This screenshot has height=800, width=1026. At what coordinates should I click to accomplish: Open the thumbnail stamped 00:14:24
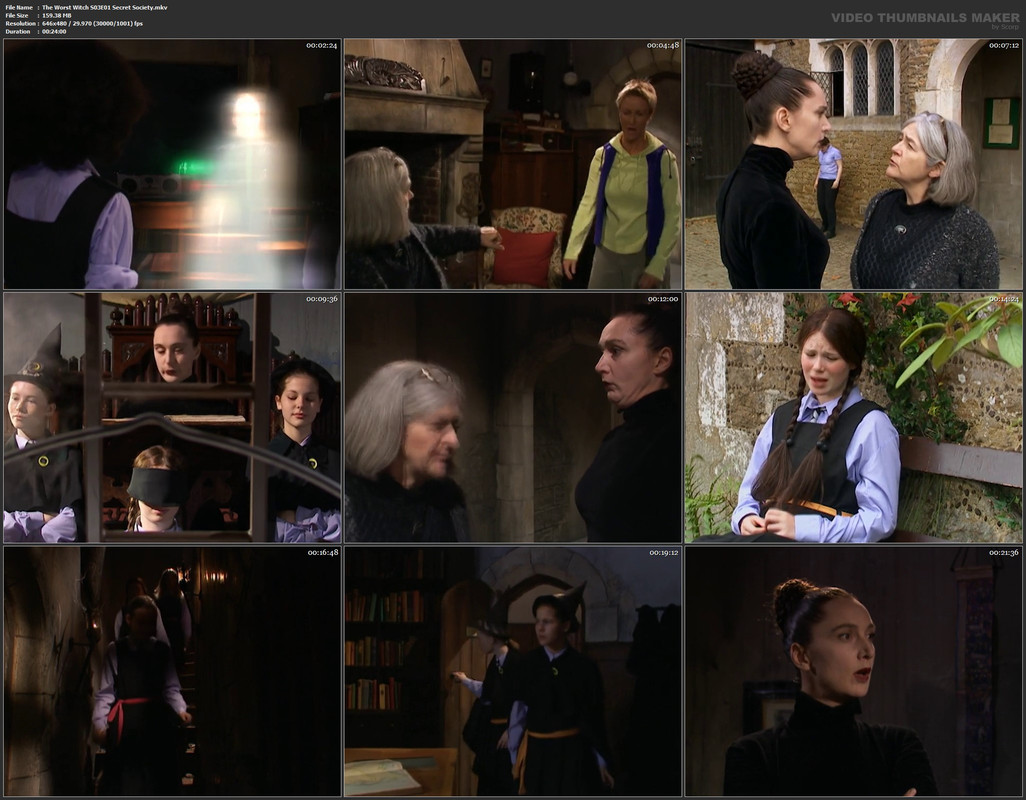854,417
